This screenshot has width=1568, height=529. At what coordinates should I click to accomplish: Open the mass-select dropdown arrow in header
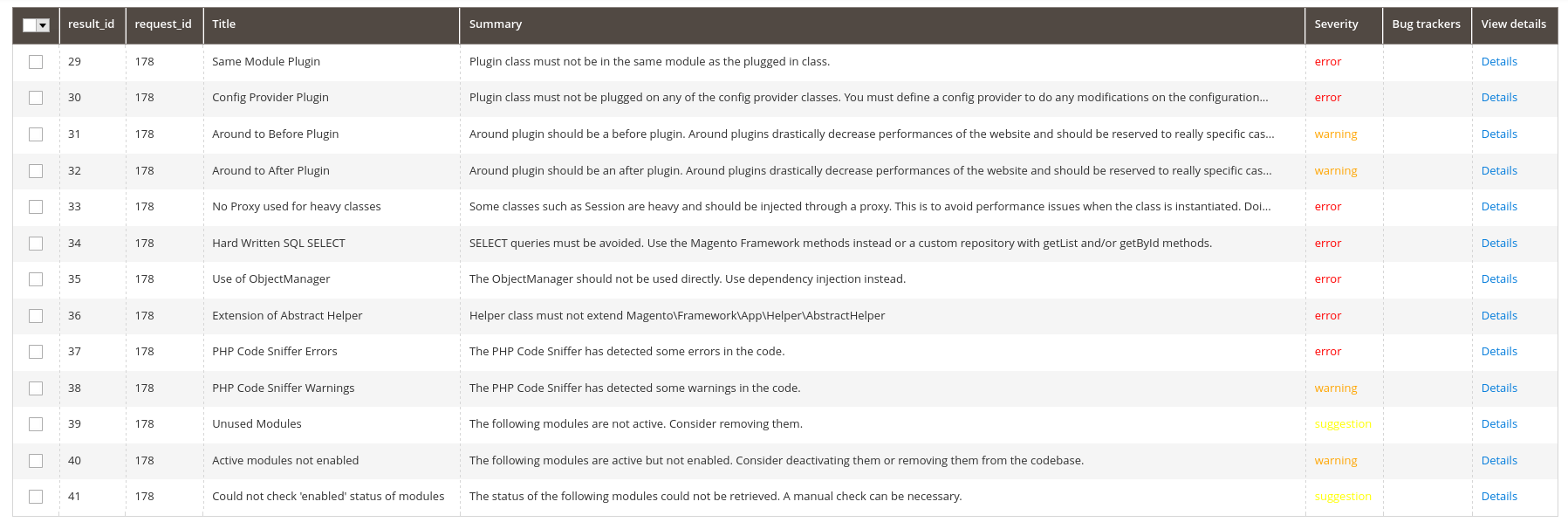(43, 25)
